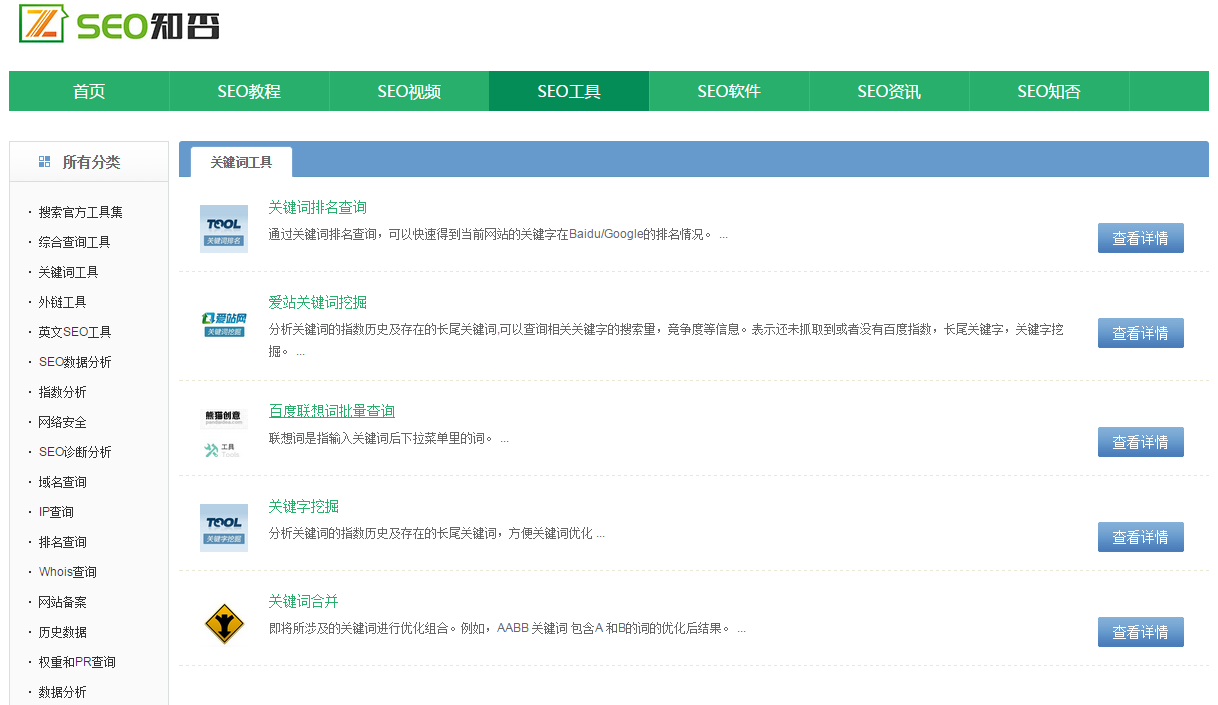The image size is (1218, 705).
Task: Select the 网络安全 sidebar category
Action: (63, 422)
